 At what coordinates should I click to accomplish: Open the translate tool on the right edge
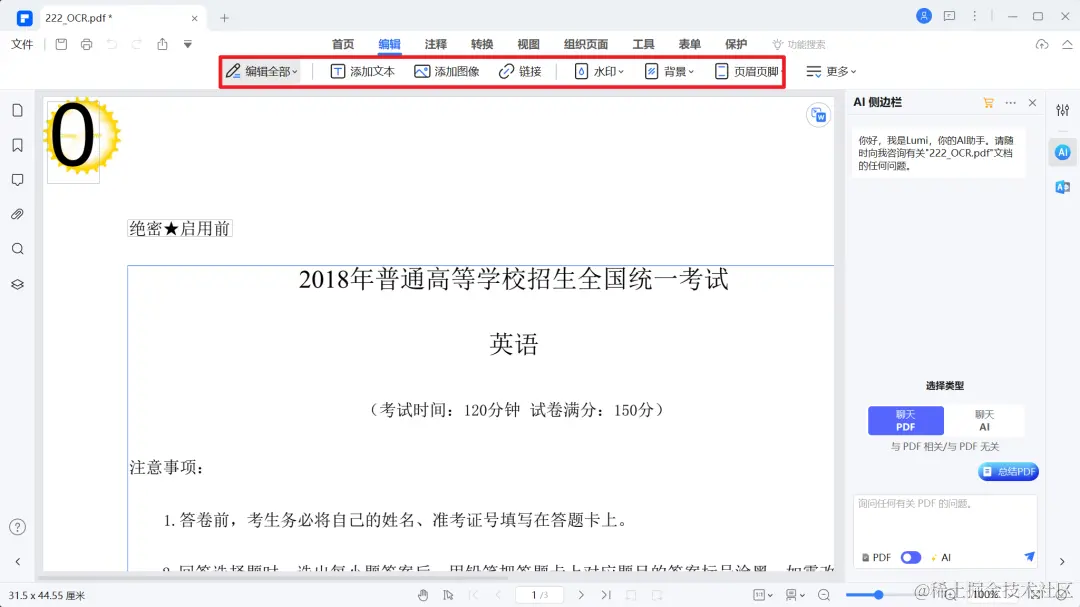[x=1062, y=185]
